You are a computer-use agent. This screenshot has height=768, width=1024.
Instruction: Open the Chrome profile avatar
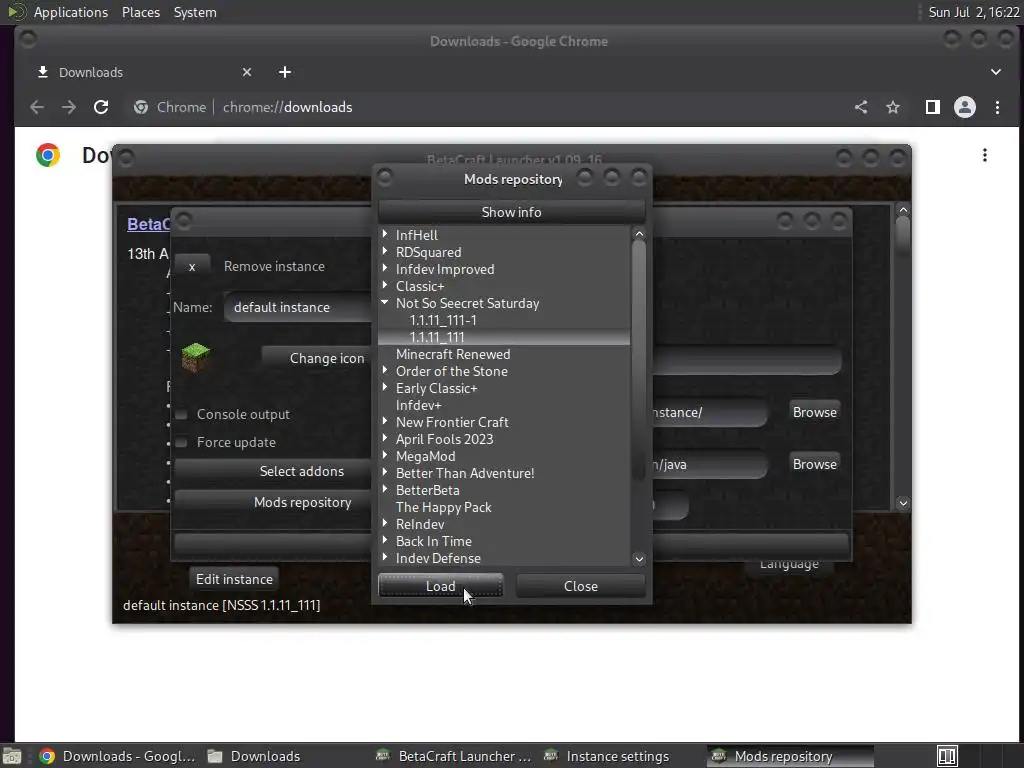coord(965,107)
